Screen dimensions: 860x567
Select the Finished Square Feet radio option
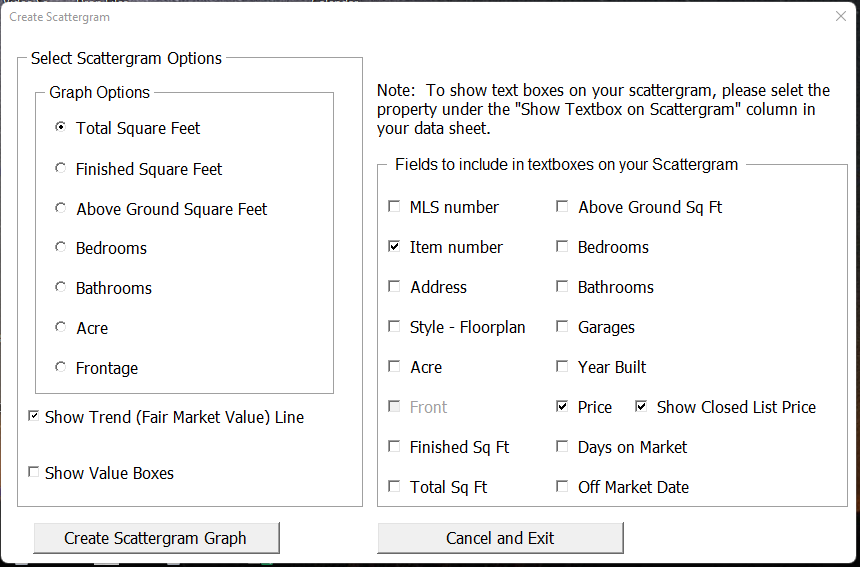61,169
